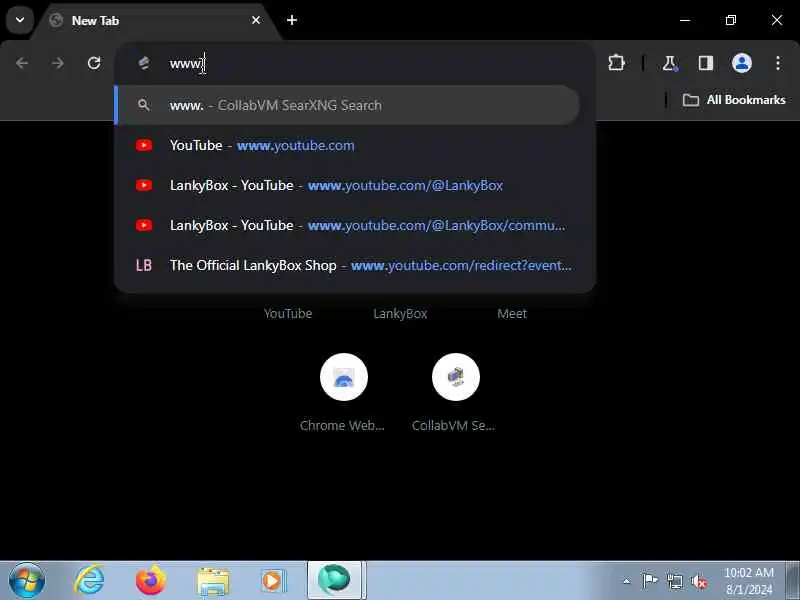This screenshot has width=800, height=600.
Task: Open the All Bookmarks folder
Action: [x=734, y=100]
